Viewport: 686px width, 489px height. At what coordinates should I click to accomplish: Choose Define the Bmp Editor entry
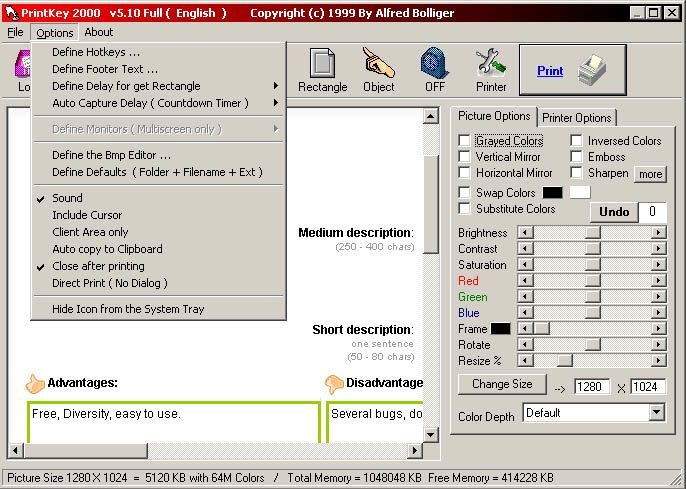click(159, 155)
